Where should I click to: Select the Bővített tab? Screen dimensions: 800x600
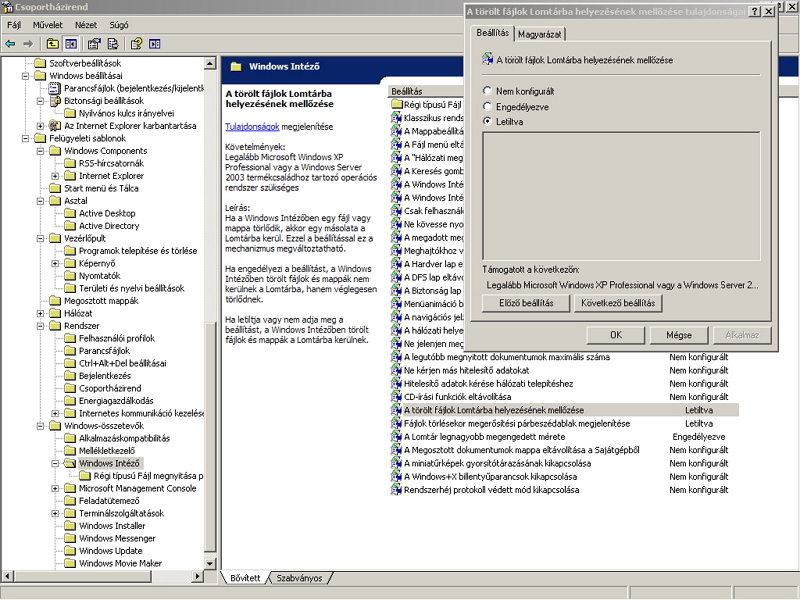245,578
